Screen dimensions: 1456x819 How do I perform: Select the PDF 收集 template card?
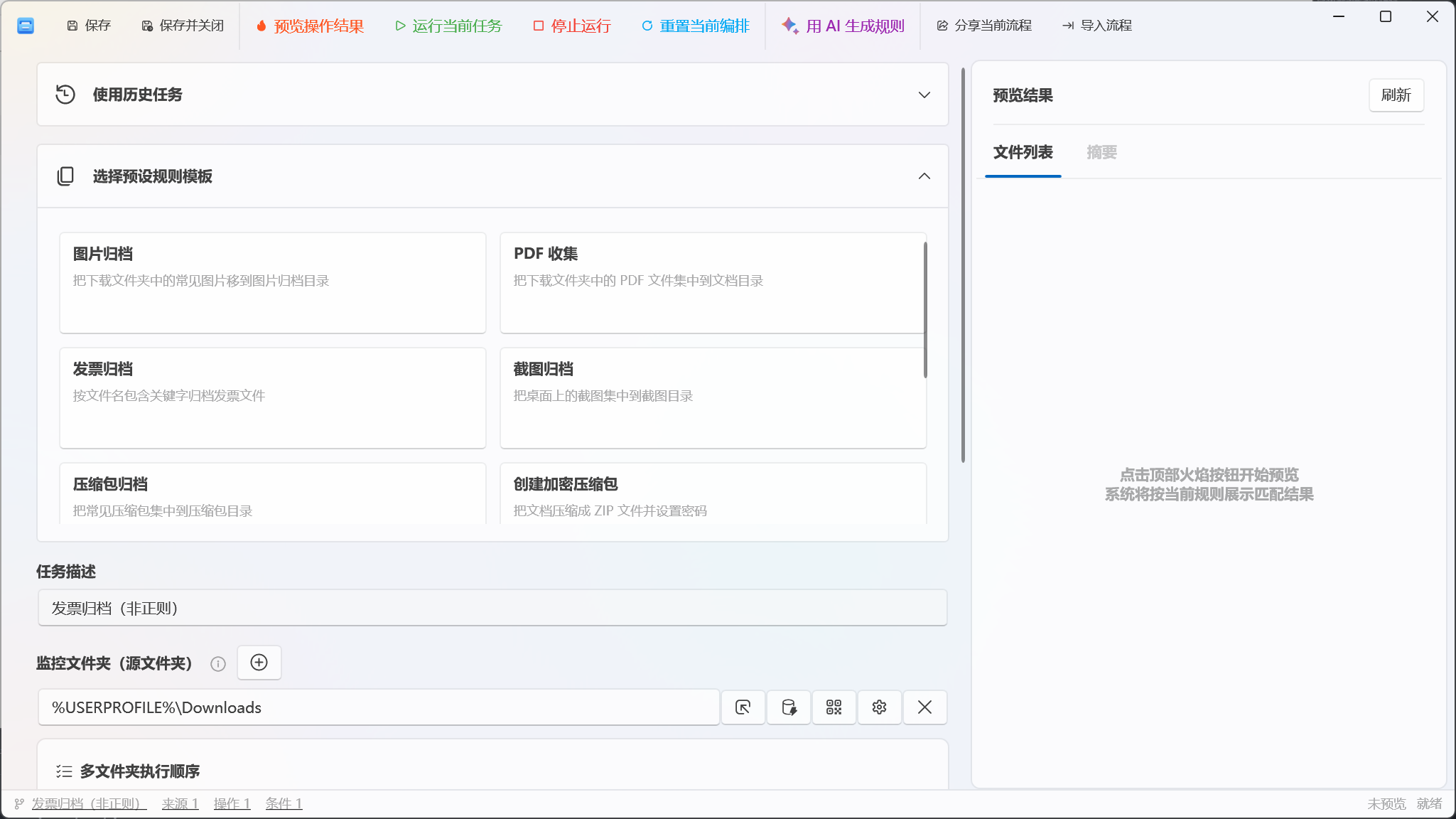click(713, 283)
